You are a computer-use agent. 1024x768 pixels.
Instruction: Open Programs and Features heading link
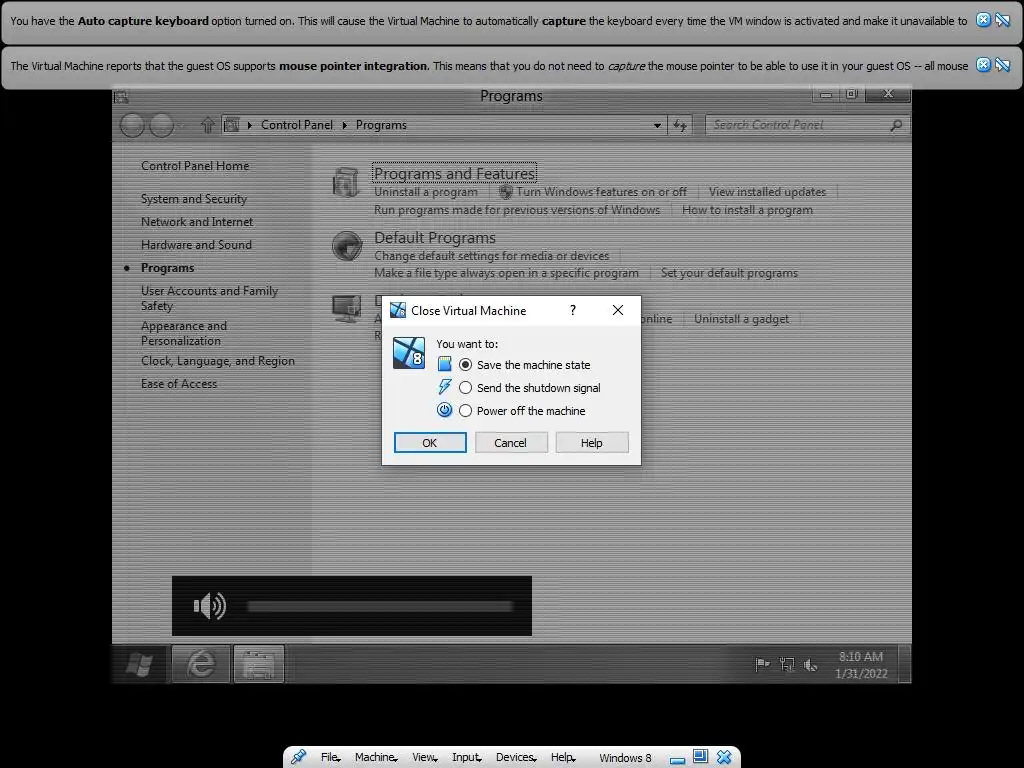[455, 174]
